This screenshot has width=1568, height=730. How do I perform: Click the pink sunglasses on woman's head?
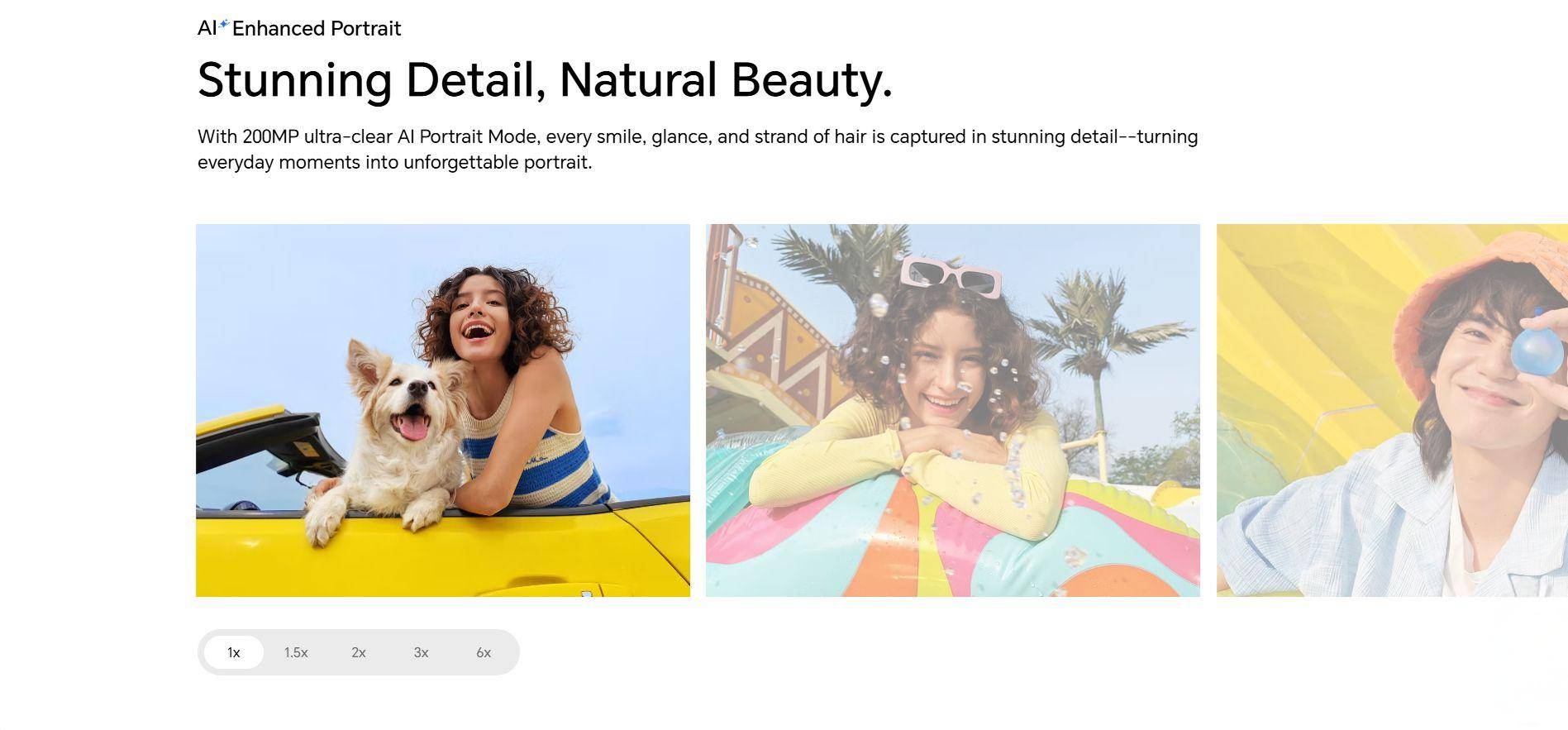951,275
